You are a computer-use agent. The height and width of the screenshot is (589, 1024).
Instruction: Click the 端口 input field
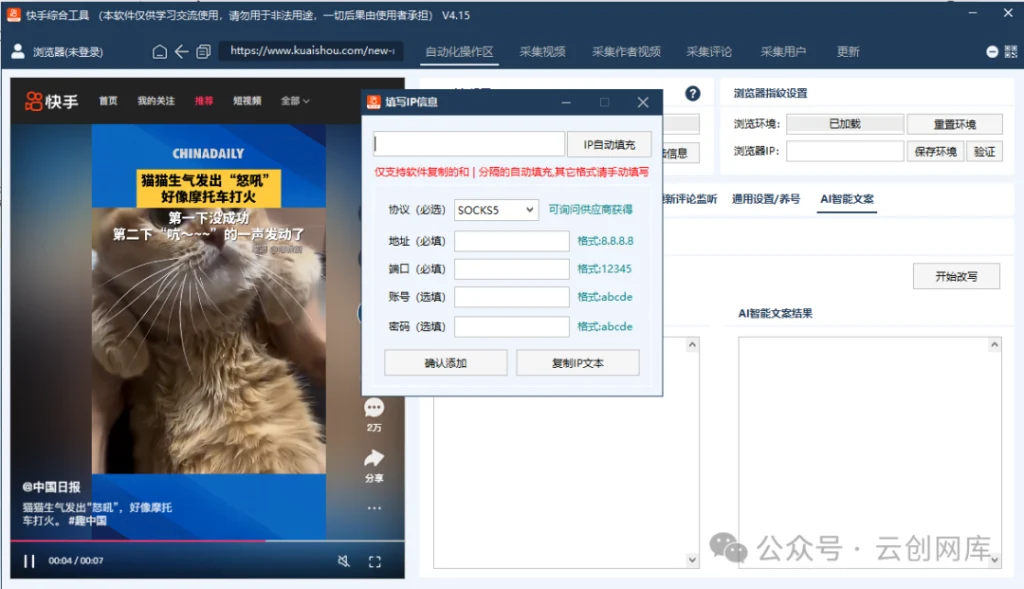[511, 269]
